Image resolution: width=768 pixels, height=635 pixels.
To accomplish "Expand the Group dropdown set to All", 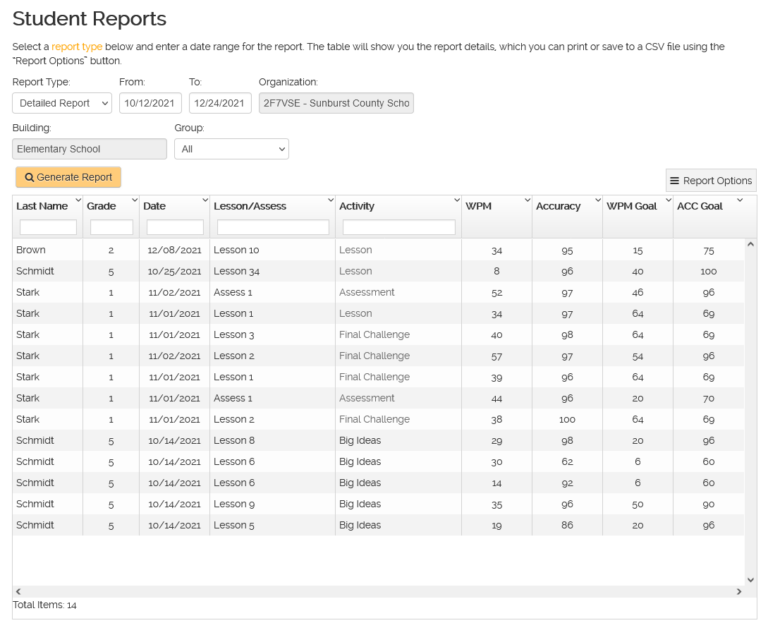I will [x=231, y=149].
